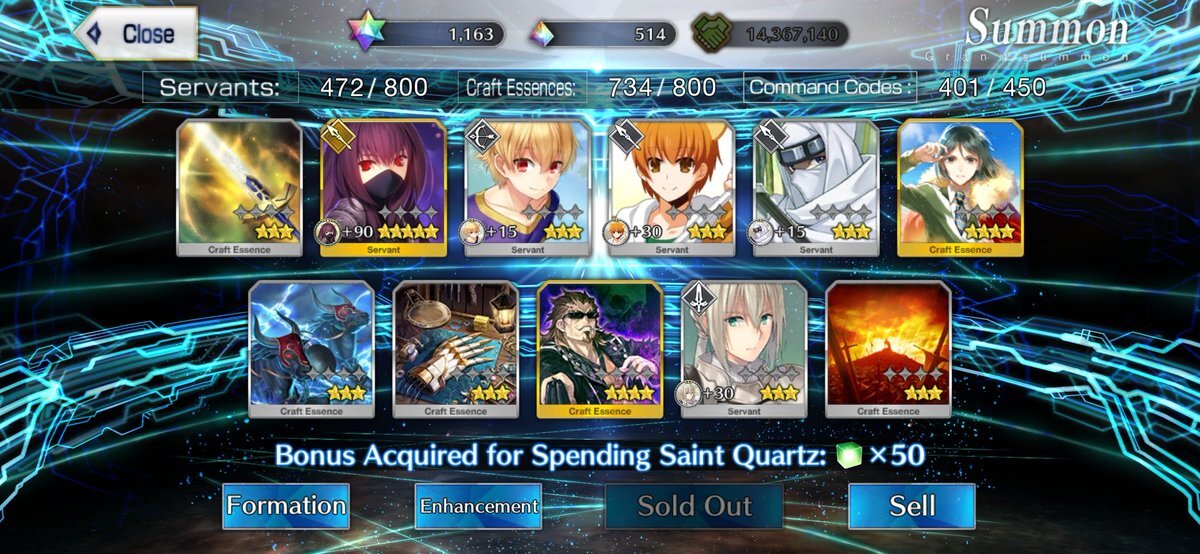
Task: Open the Sell screen
Action: pos(912,506)
